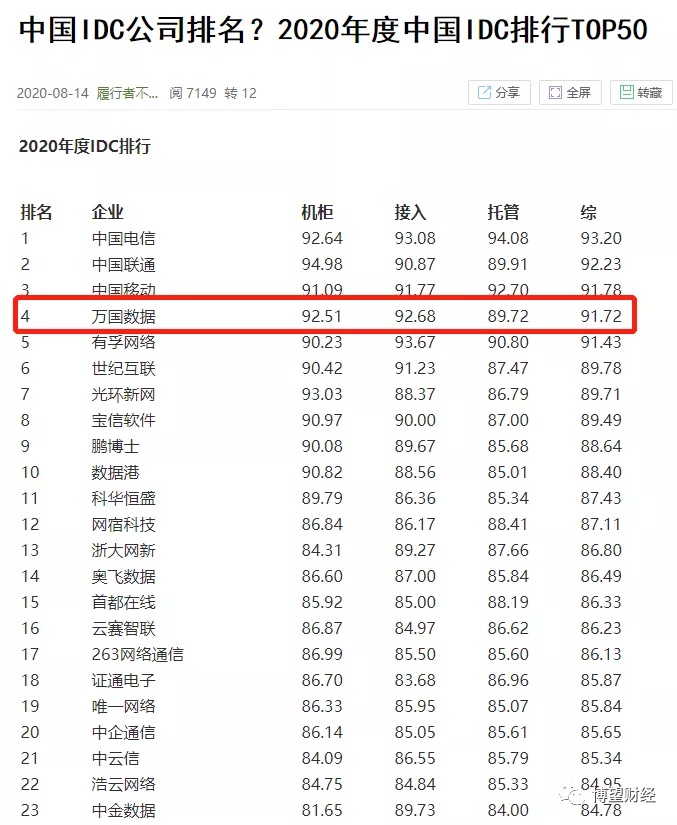Viewport: 677px width, 825px height.
Task: Click the 机柜 column header
Action: coord(317,212)
